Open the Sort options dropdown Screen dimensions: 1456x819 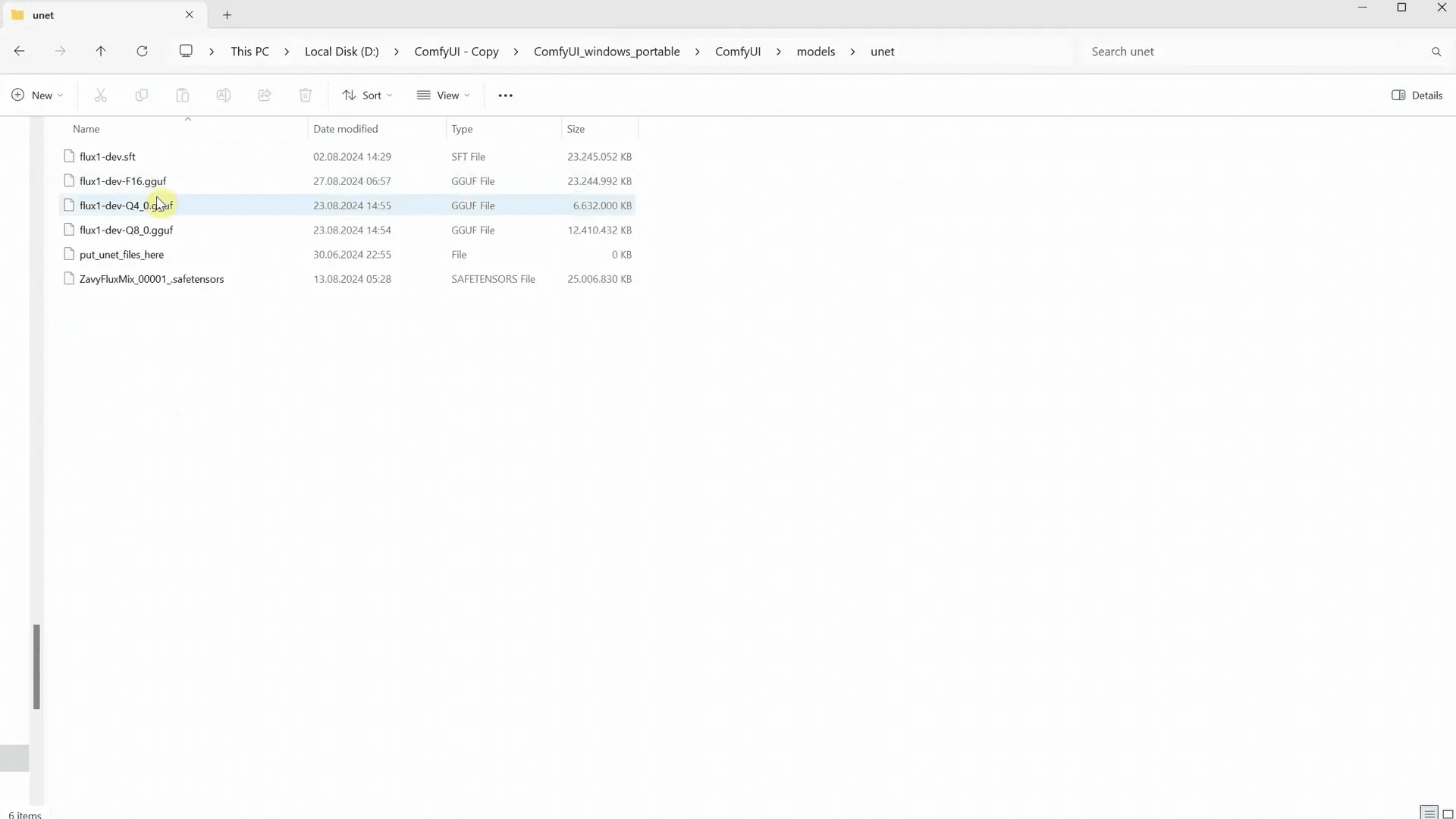point(367,95)
